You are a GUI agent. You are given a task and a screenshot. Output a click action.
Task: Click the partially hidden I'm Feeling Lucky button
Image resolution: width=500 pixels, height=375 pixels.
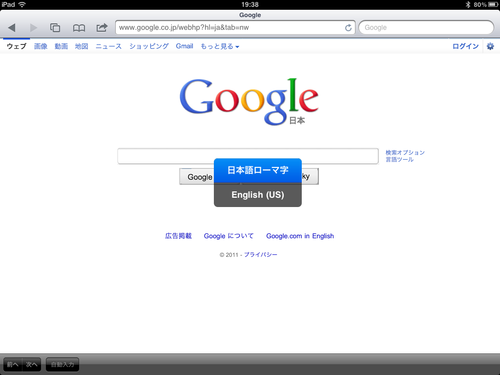tap(310, 176)
